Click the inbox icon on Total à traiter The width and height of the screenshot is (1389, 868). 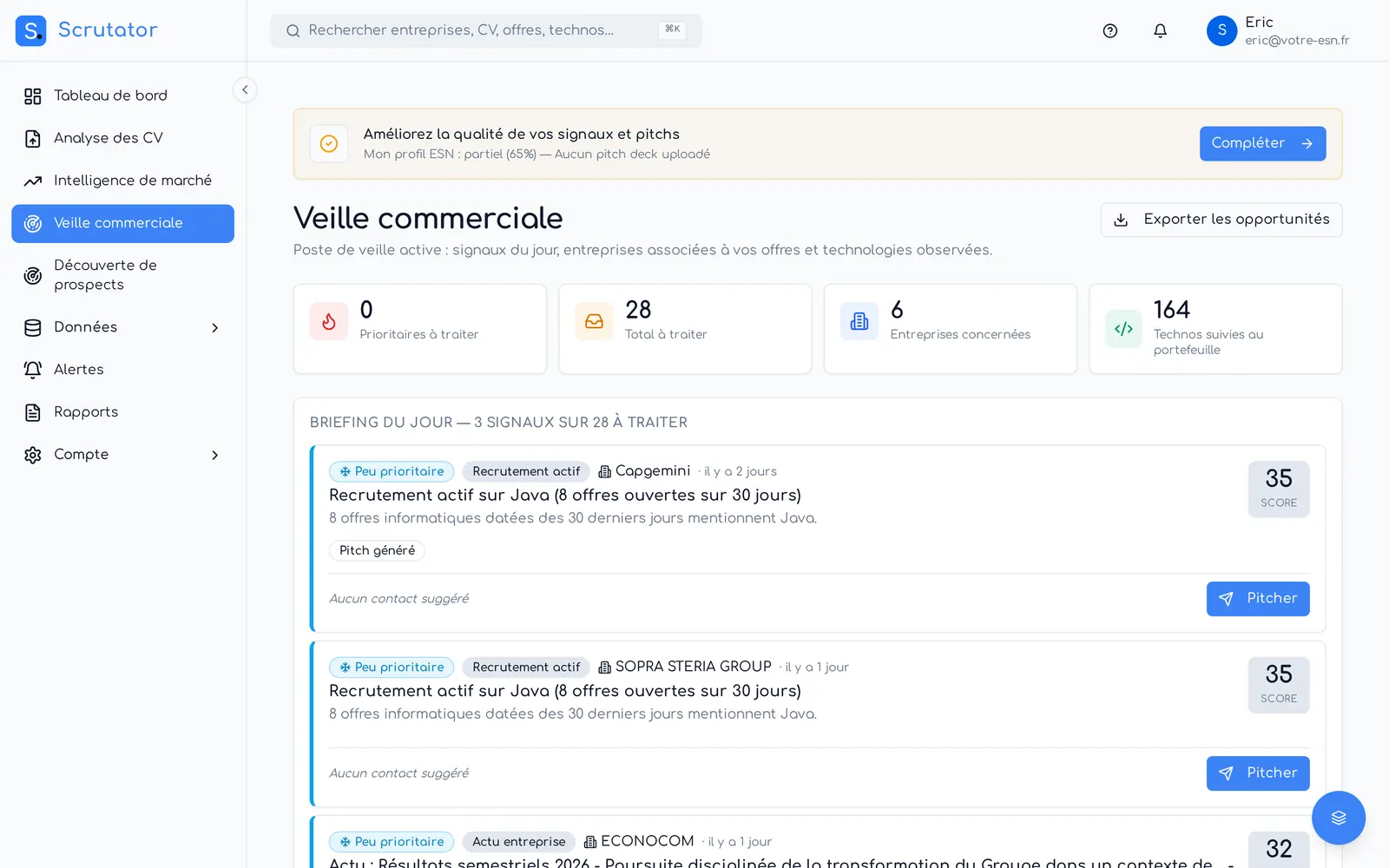tap(594, 322)
